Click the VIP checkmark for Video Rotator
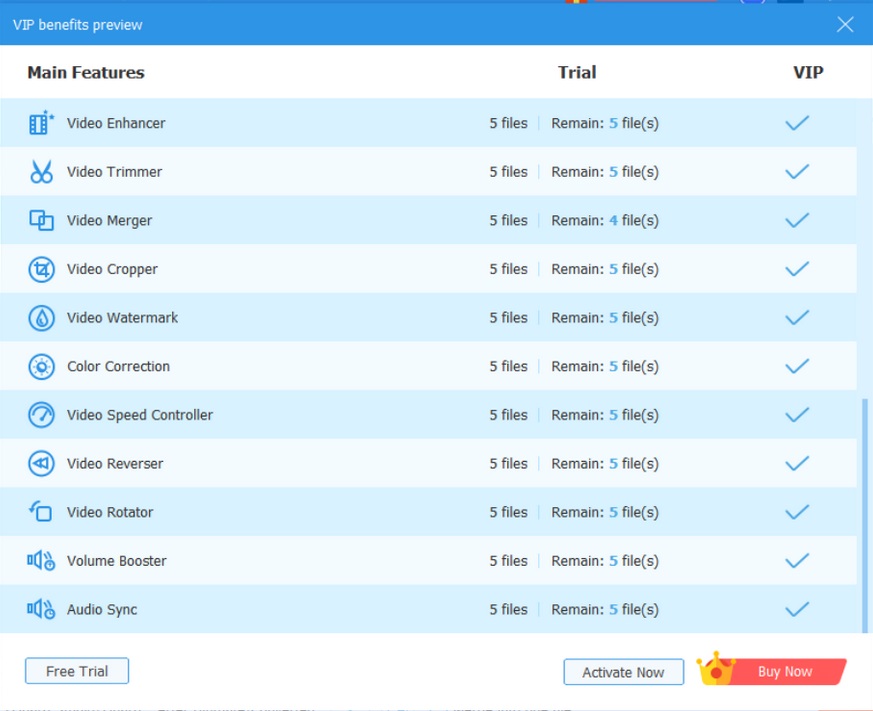Screen dimensions: 873x711 797,512
